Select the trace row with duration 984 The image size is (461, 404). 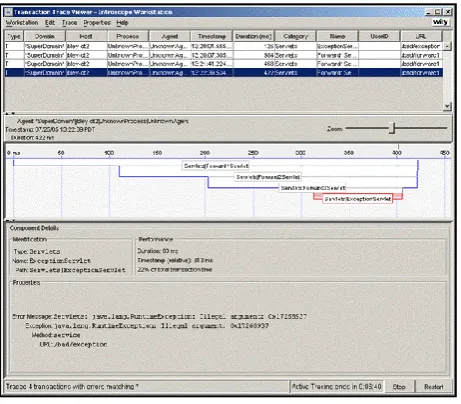pos(224,55)
